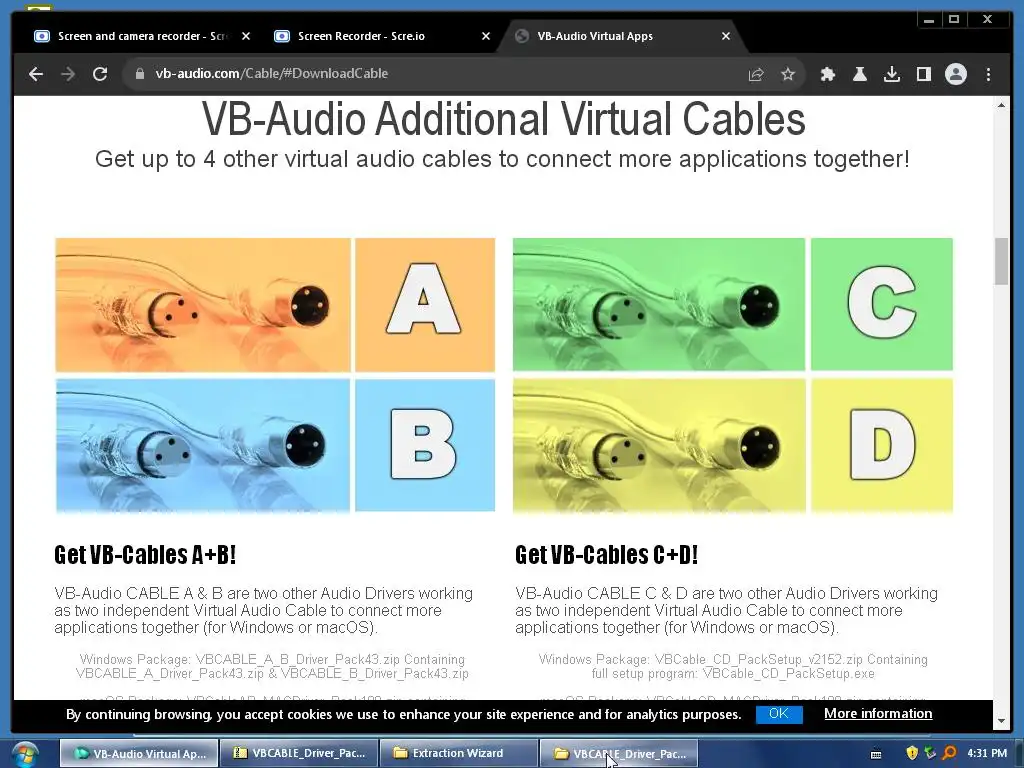View site security lock information
Screen dimensions: 1024x768
(x=139, y=74)
